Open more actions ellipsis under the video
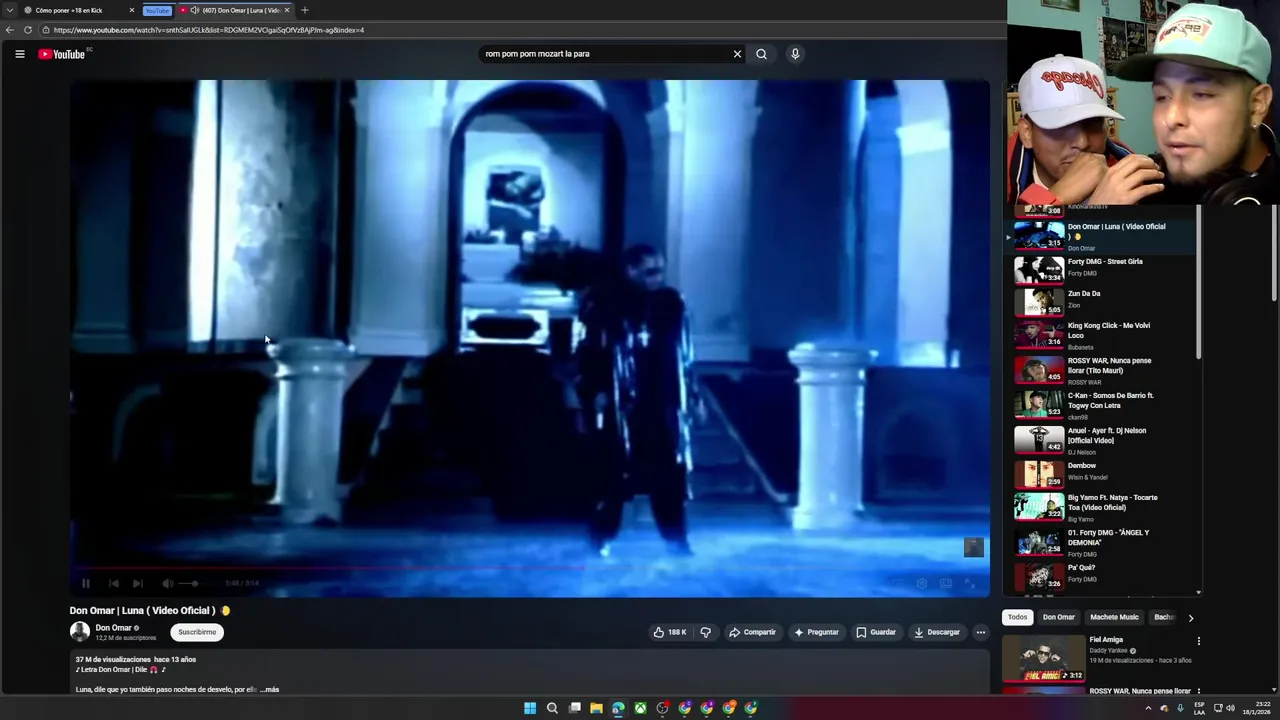The image size is (1280, 720). 980,632
